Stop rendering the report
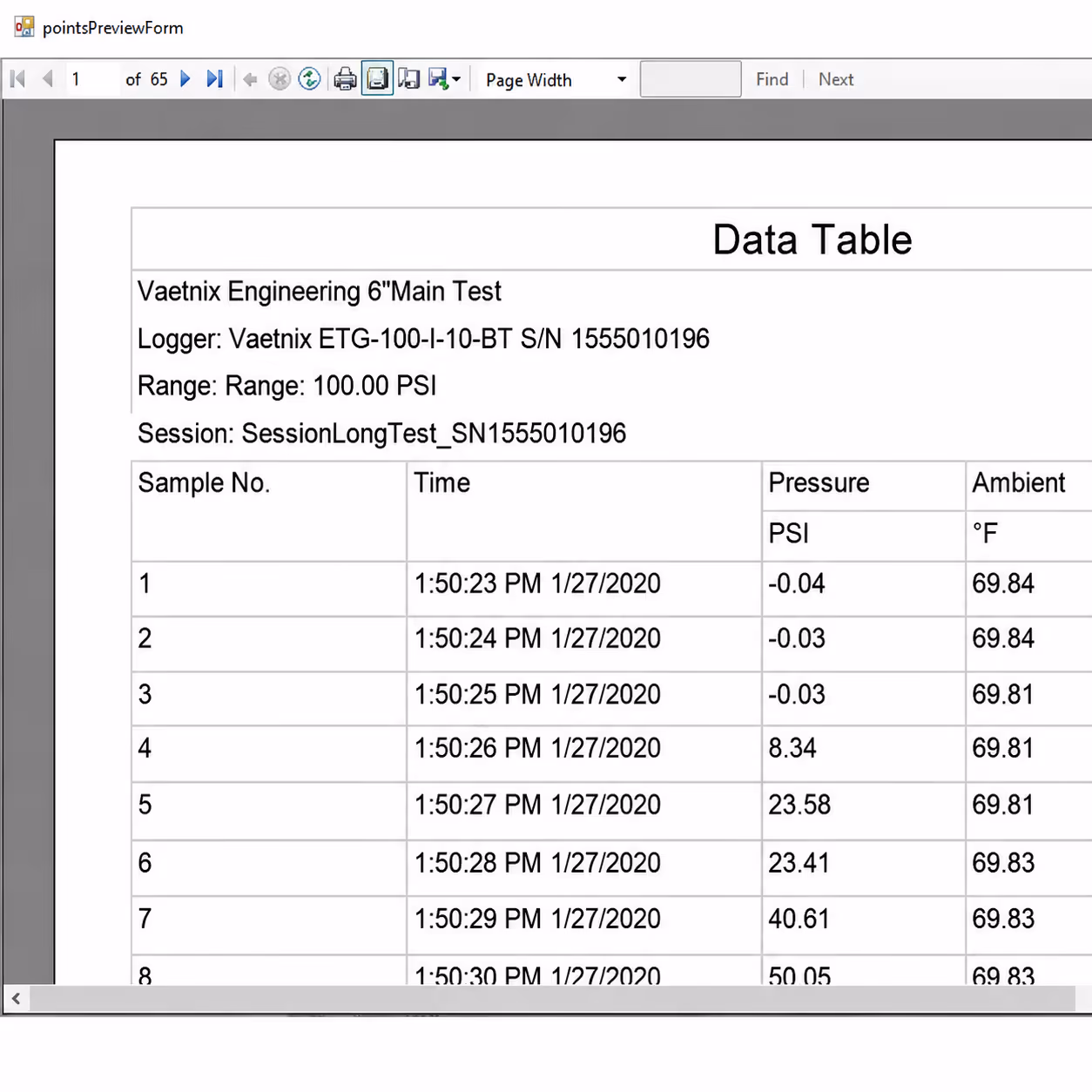This screenshot has height=1092, width=1092. (280, 79)
